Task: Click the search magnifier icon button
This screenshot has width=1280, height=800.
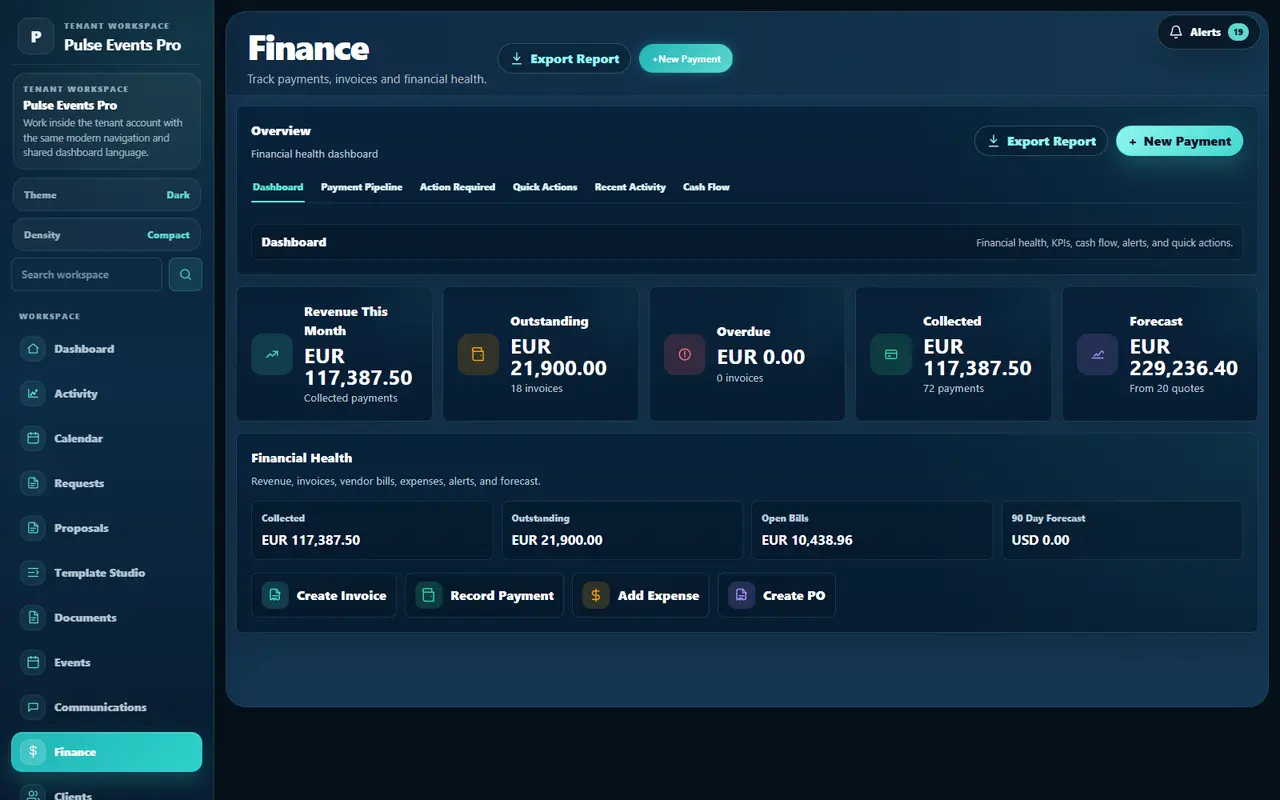Action: click(186, 274)
